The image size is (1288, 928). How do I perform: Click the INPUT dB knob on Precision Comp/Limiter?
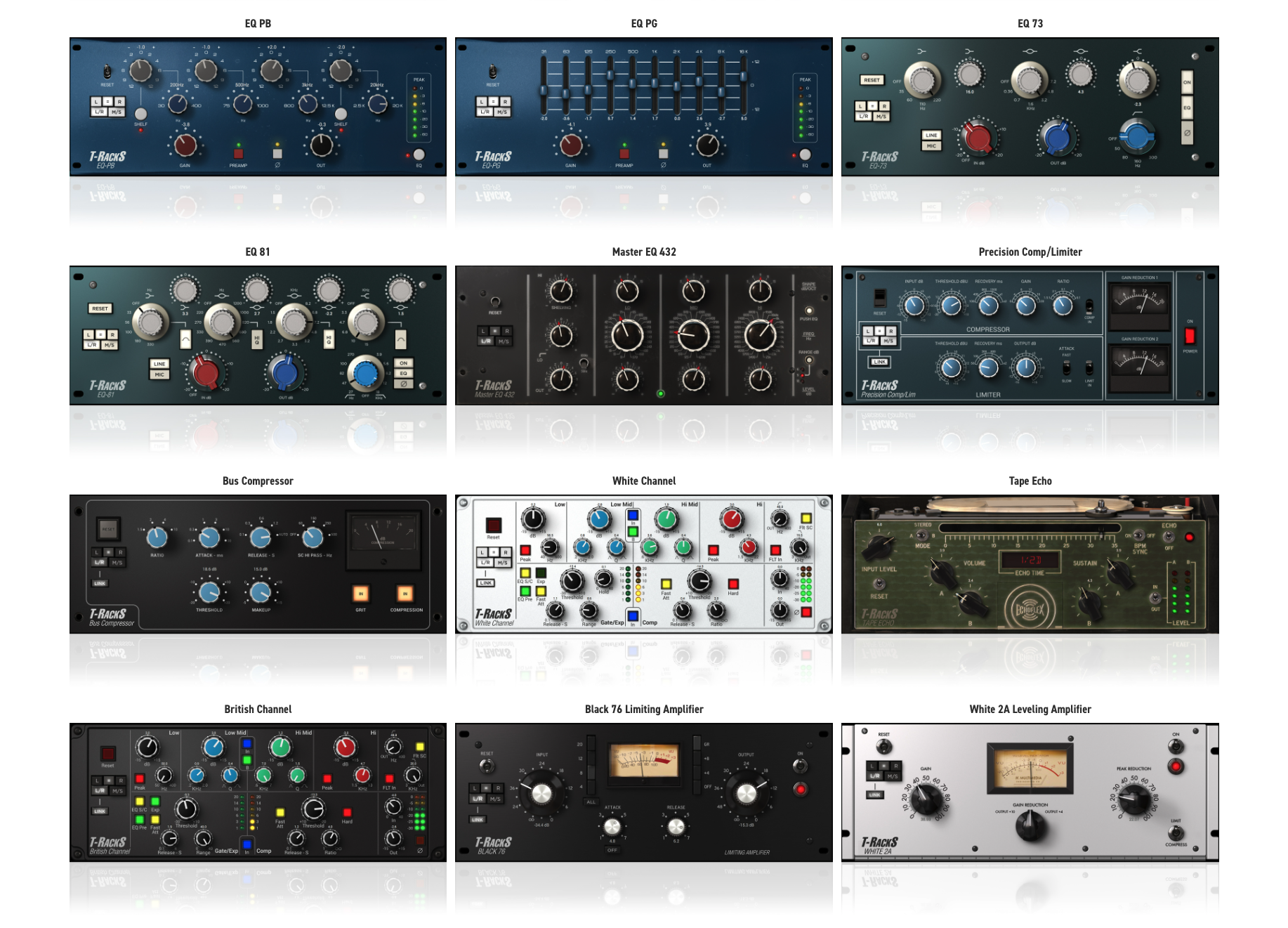pos(914,305)
